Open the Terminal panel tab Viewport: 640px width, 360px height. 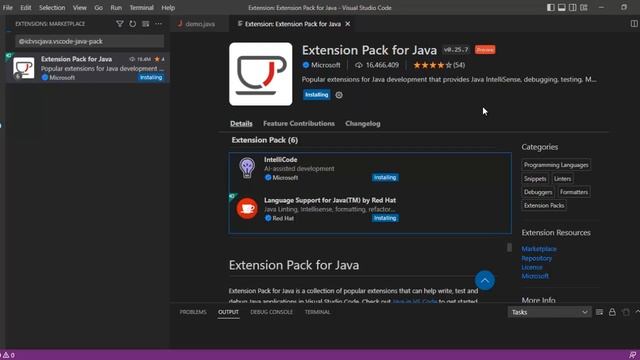(x=317, y=312)
